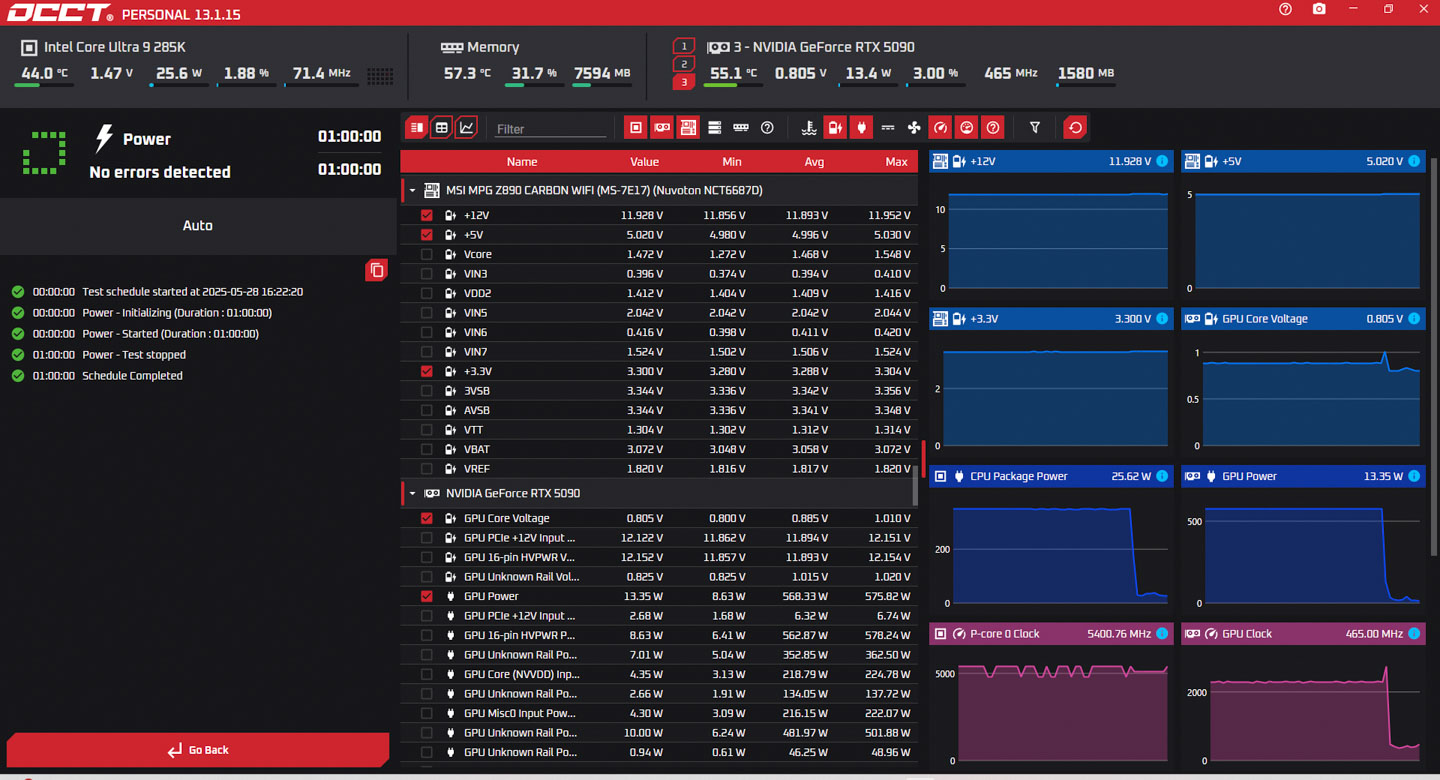Open the GPU Core Voltage graph header
Screen dimensions: 1440x780
click(1303, 319)
